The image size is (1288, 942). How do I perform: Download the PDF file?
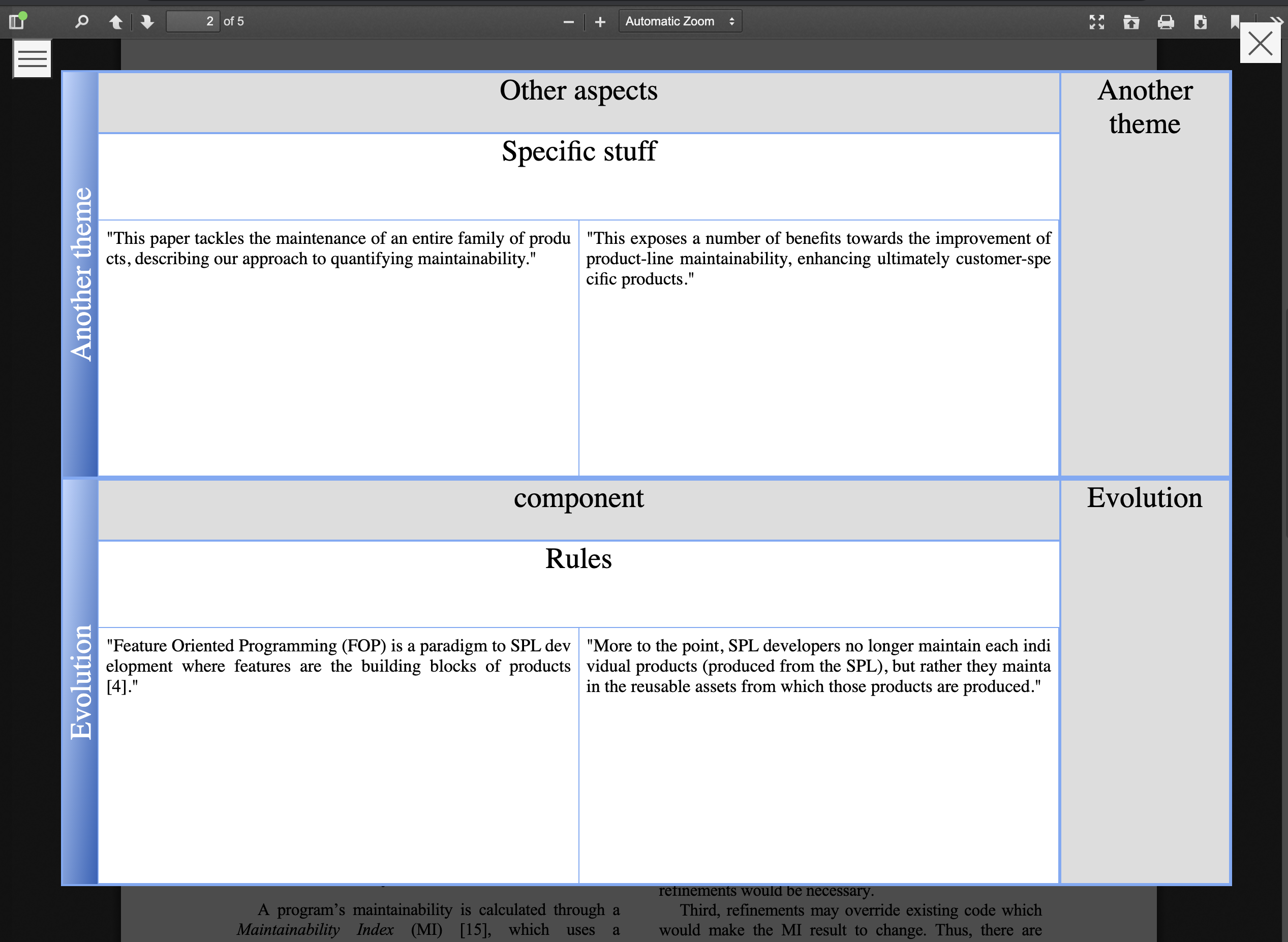[1200, 22]
